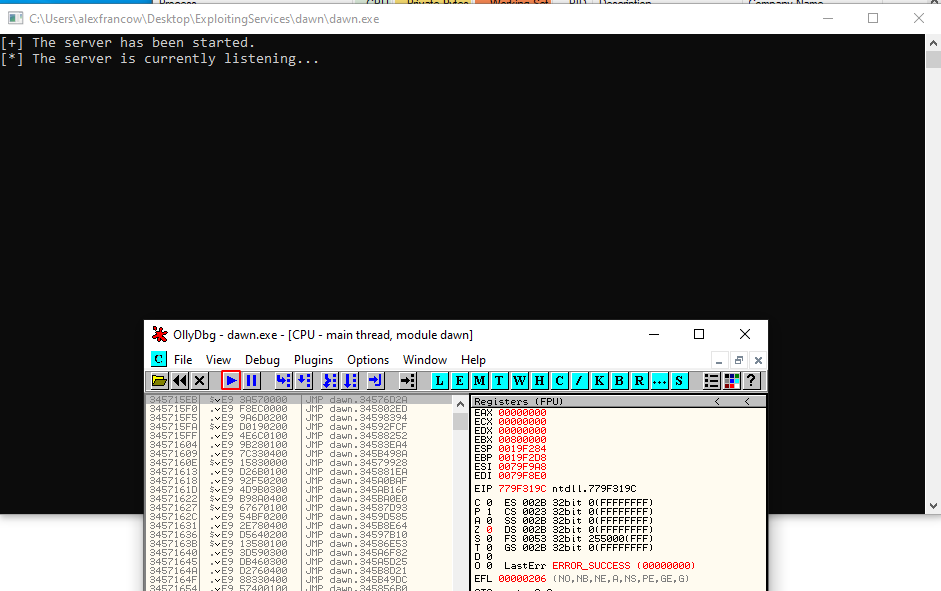Open the Memory map with the M icon
Image resolution: width=941 pixels, height=591 pixels.
(x=479, y=380)
